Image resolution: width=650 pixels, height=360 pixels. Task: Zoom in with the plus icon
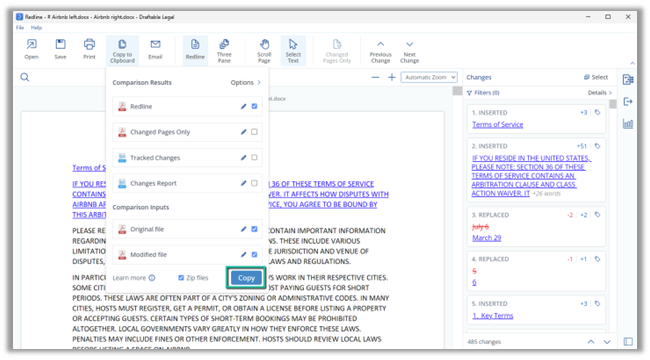point(391,77)
